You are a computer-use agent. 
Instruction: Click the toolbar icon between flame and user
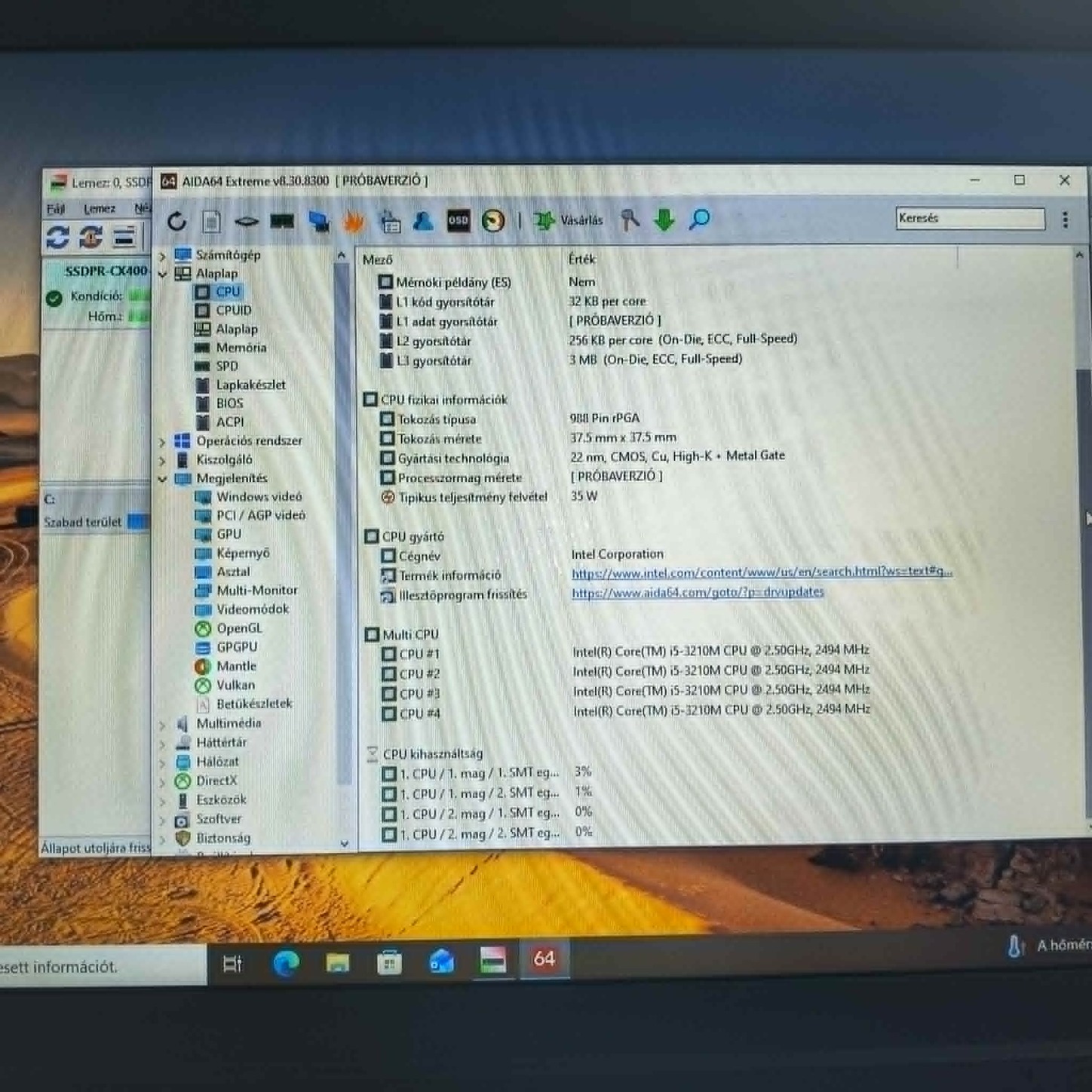click(390, 221)
